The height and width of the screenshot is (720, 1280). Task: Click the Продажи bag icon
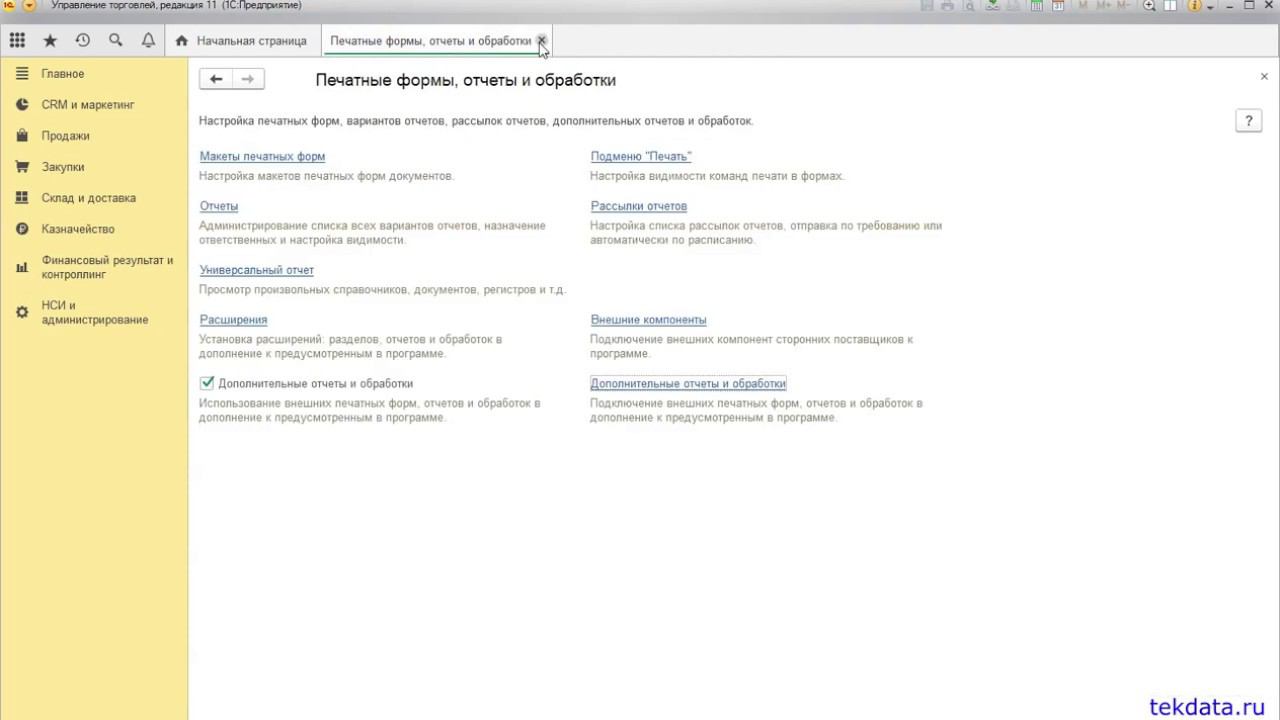tap(22, 136)
